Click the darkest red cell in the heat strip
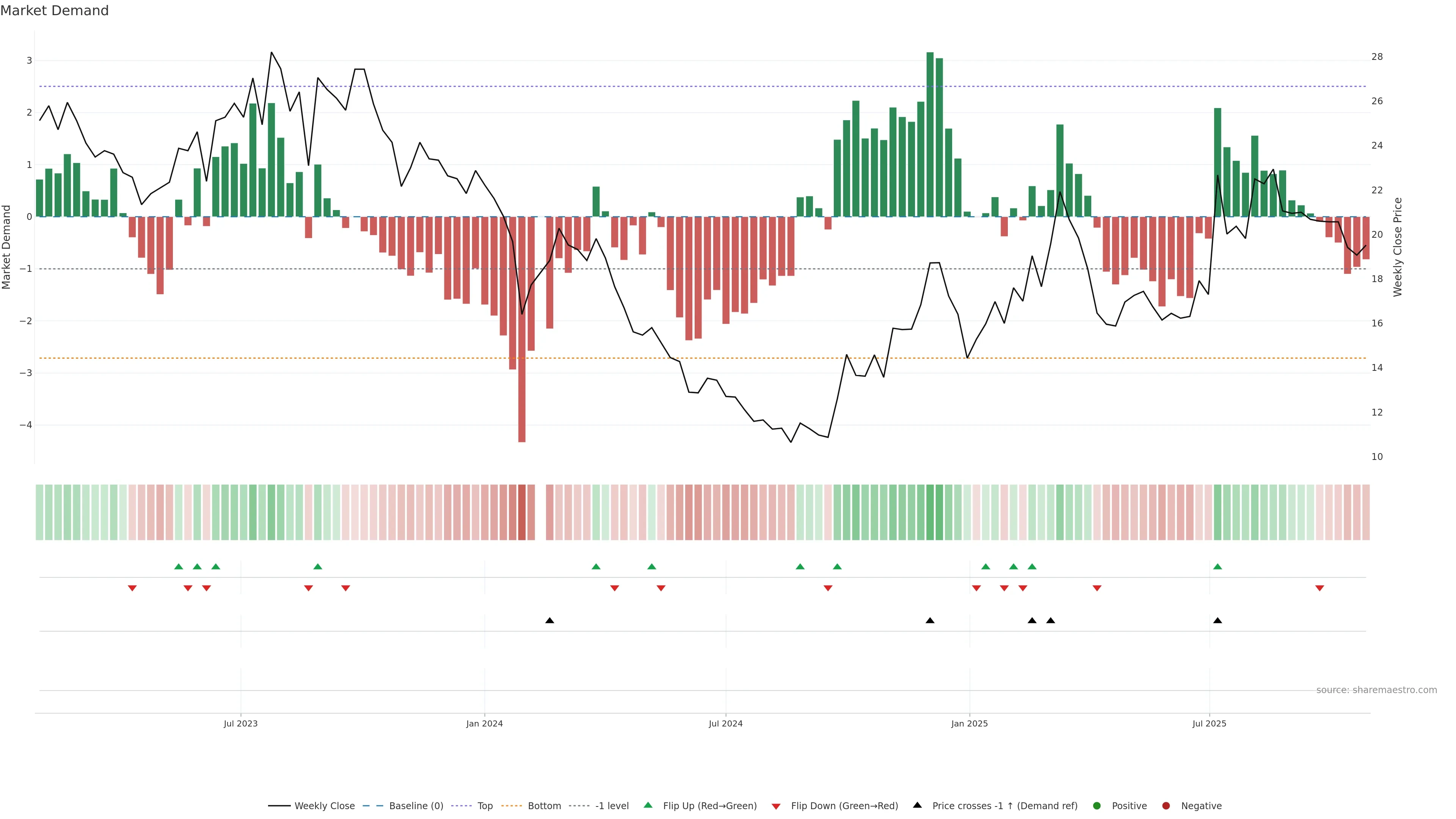1456x819 pixels. pyautogui.click(x=522, y=512)
